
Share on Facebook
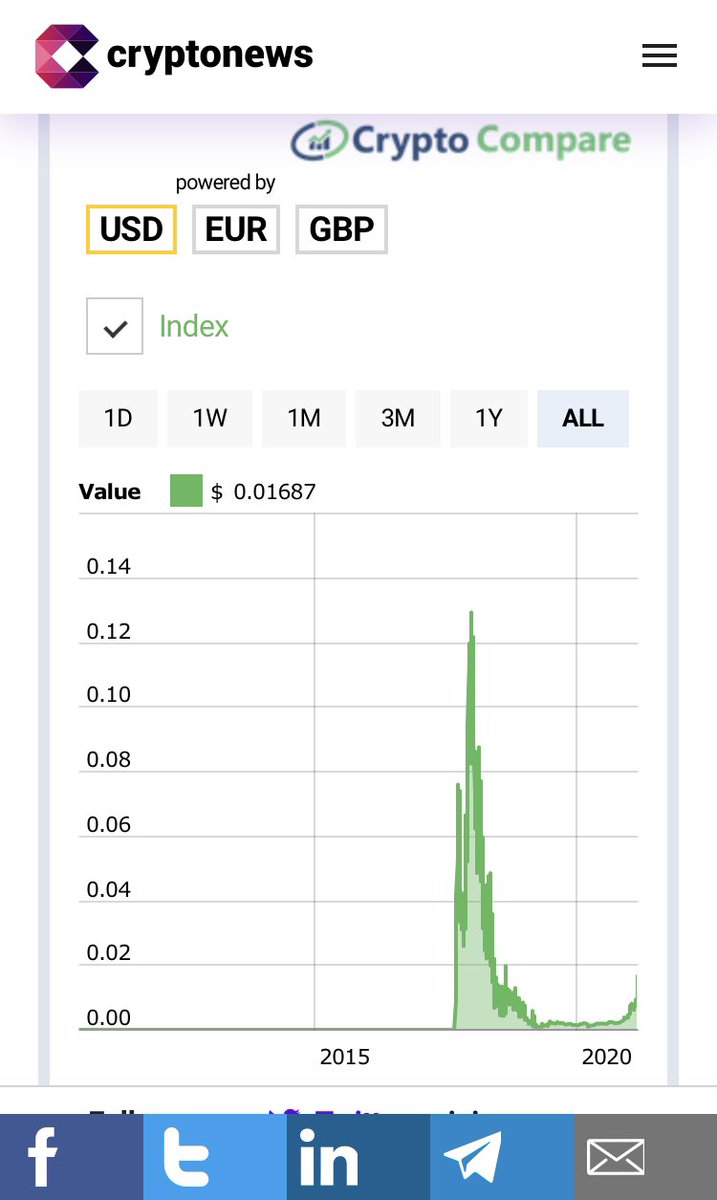[72, 1157]
